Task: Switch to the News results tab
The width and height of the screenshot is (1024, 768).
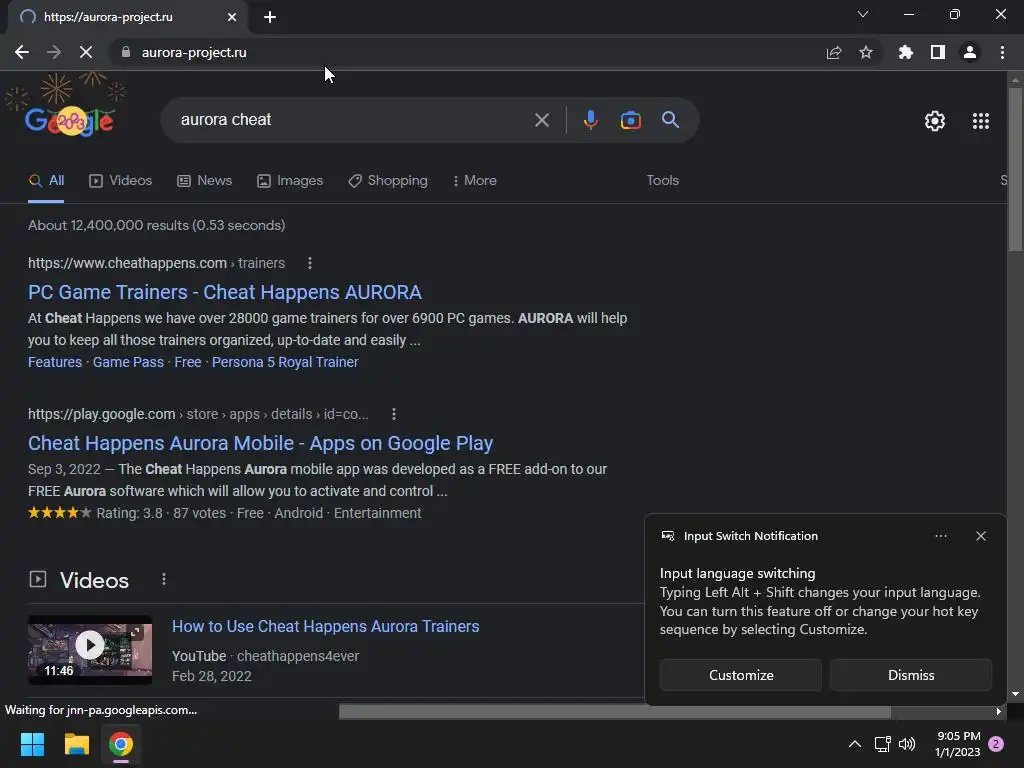Action: pyautogui.click(x=204, y=181)
